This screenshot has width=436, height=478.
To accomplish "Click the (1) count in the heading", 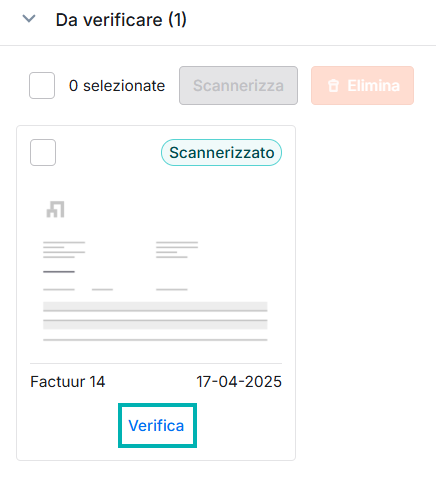I will point(177,20).
